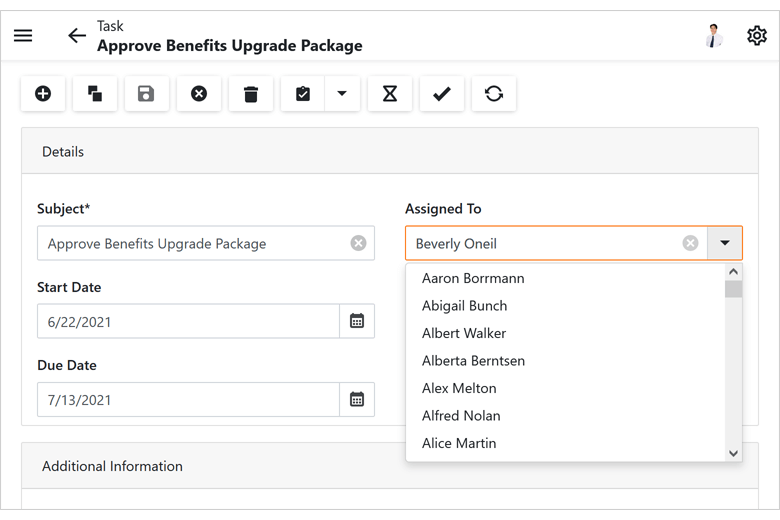Click the Cancel (circled X) toolbar icon
Viewport: 780px width, 520px height.
pyautogui.click(x=199, y=94)
